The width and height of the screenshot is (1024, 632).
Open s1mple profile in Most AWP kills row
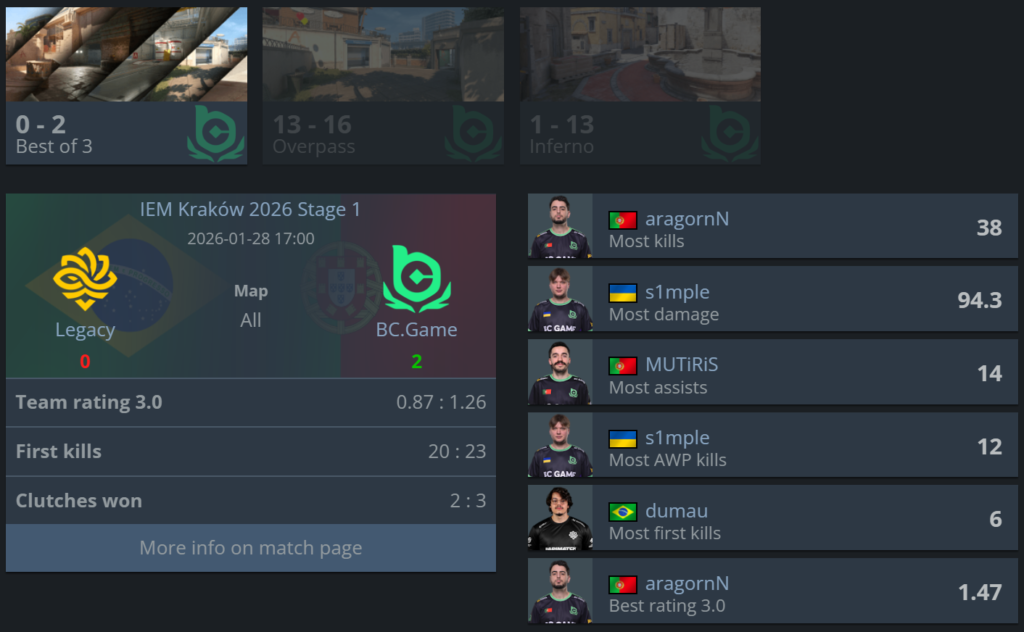click(677, 438)
